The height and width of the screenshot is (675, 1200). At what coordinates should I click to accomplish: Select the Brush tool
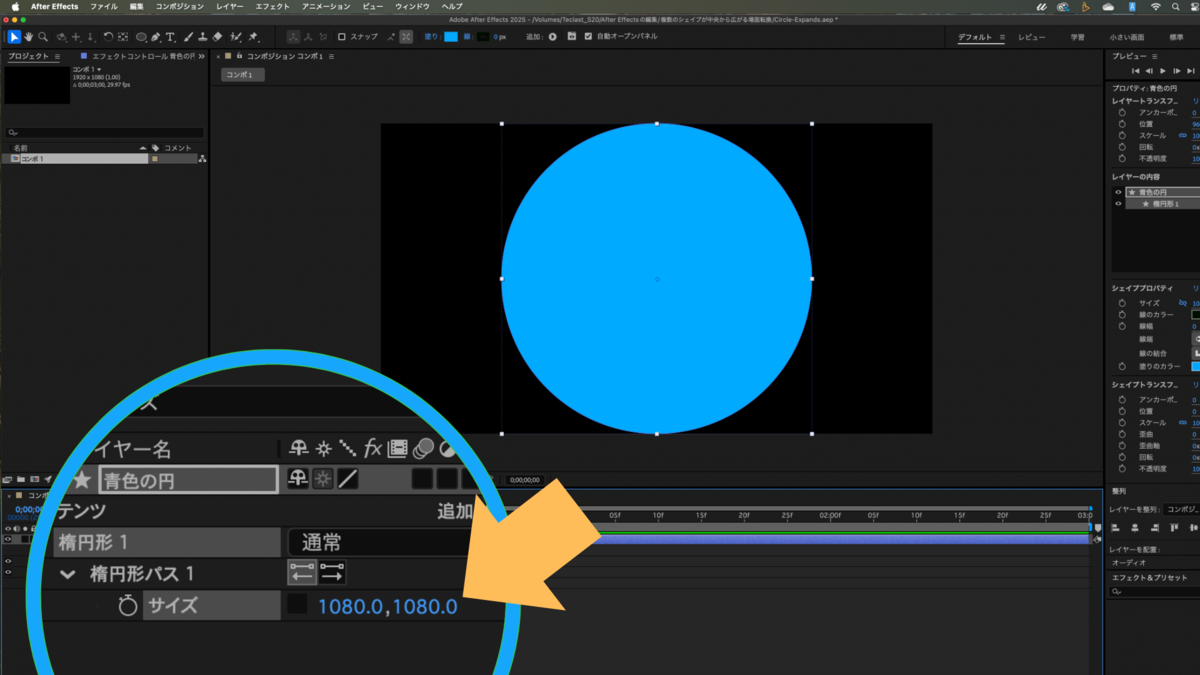(188, 37)
